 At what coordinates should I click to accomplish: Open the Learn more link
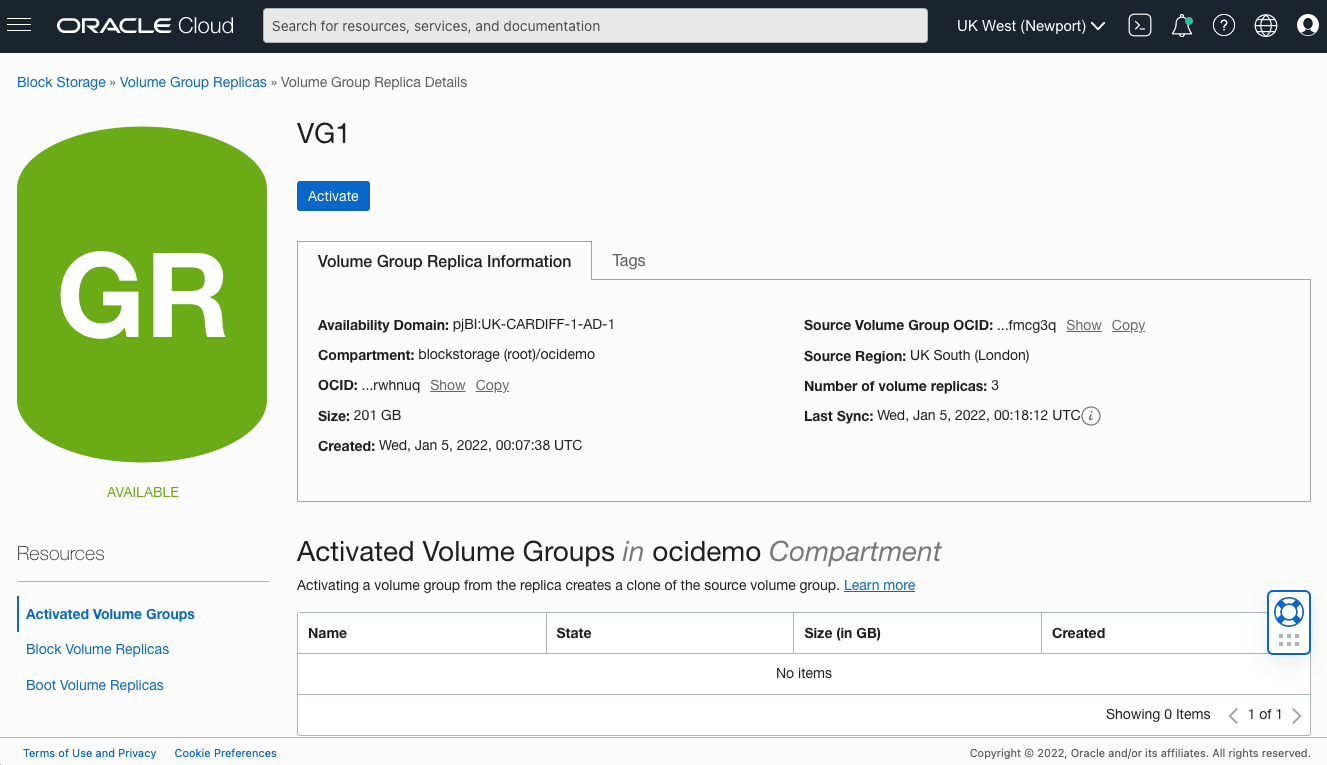879,585
